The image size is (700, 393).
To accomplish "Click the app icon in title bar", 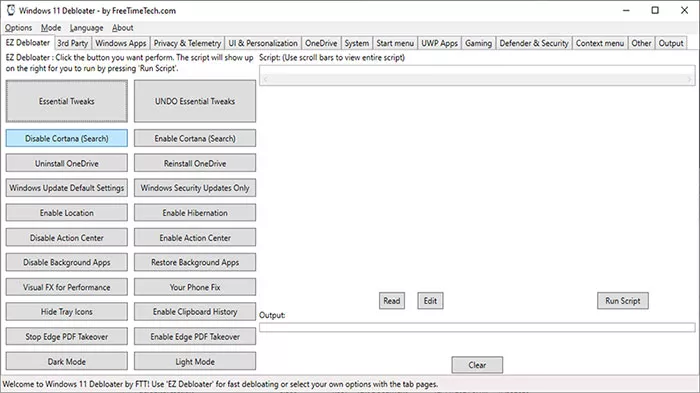I will pyautogui.click(x=11, y=10).
